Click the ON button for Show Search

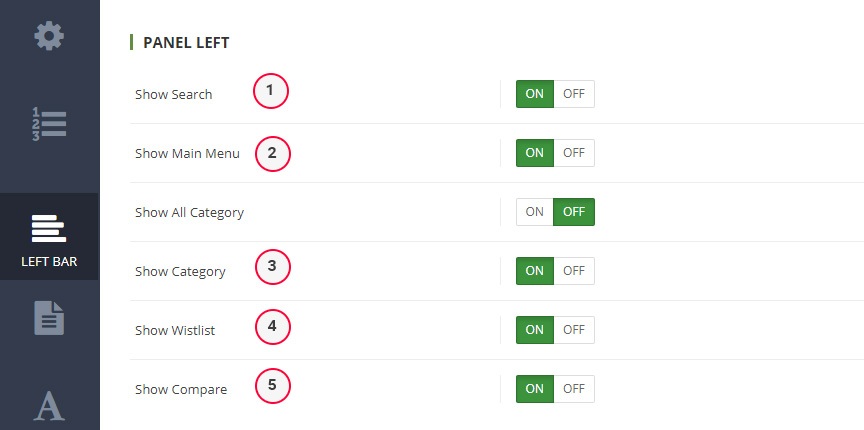pos(535,94)
